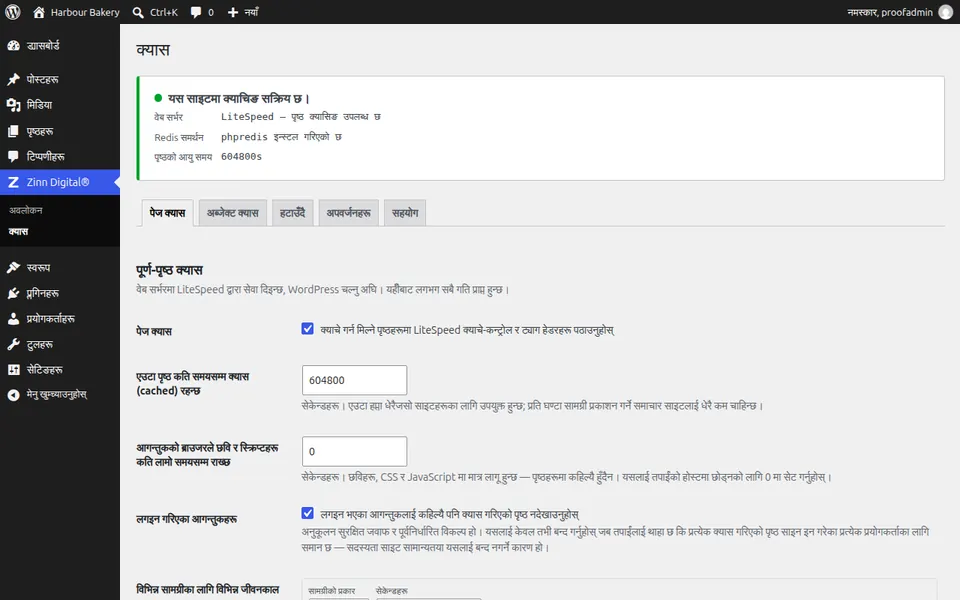Disable the पेज क्यास checkbox
This screenshot has width=960, height=600.
tap(307, 329)
